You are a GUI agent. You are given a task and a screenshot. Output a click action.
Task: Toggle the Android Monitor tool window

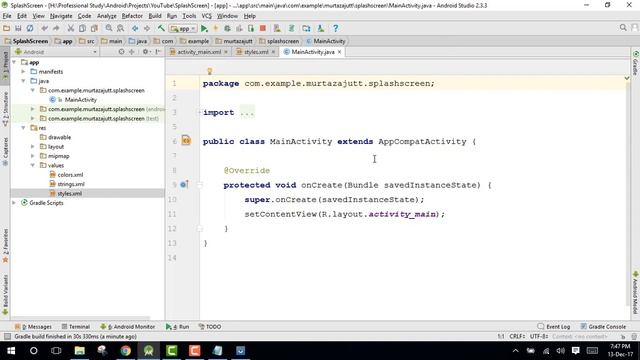127,327
